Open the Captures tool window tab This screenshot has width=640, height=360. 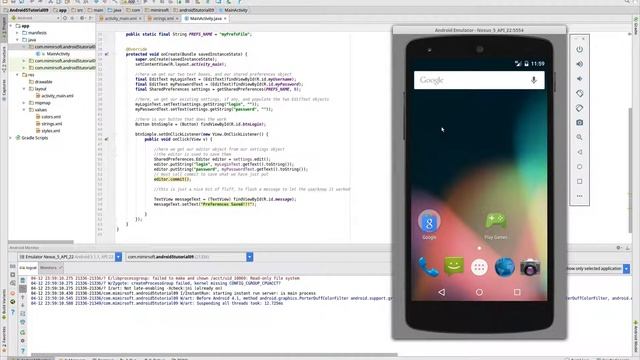(4, 90)
